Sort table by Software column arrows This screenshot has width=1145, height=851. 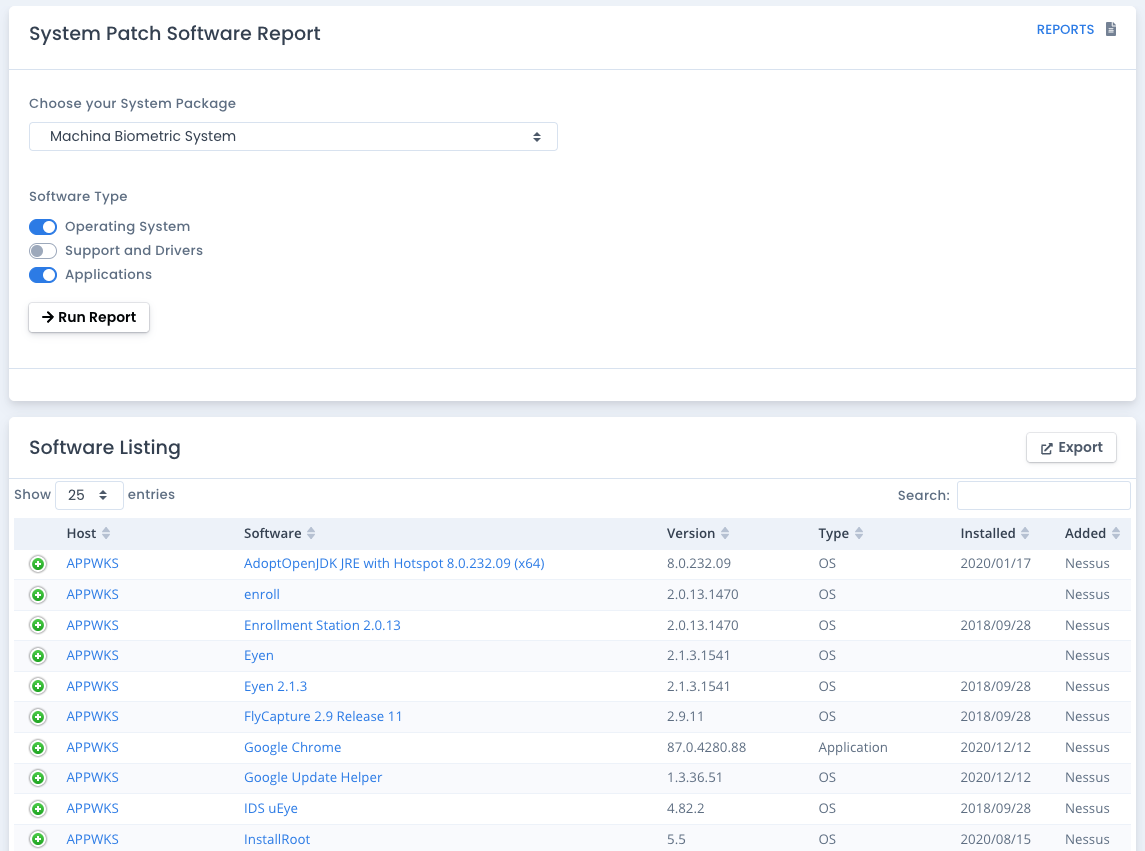tap(311, 533)
